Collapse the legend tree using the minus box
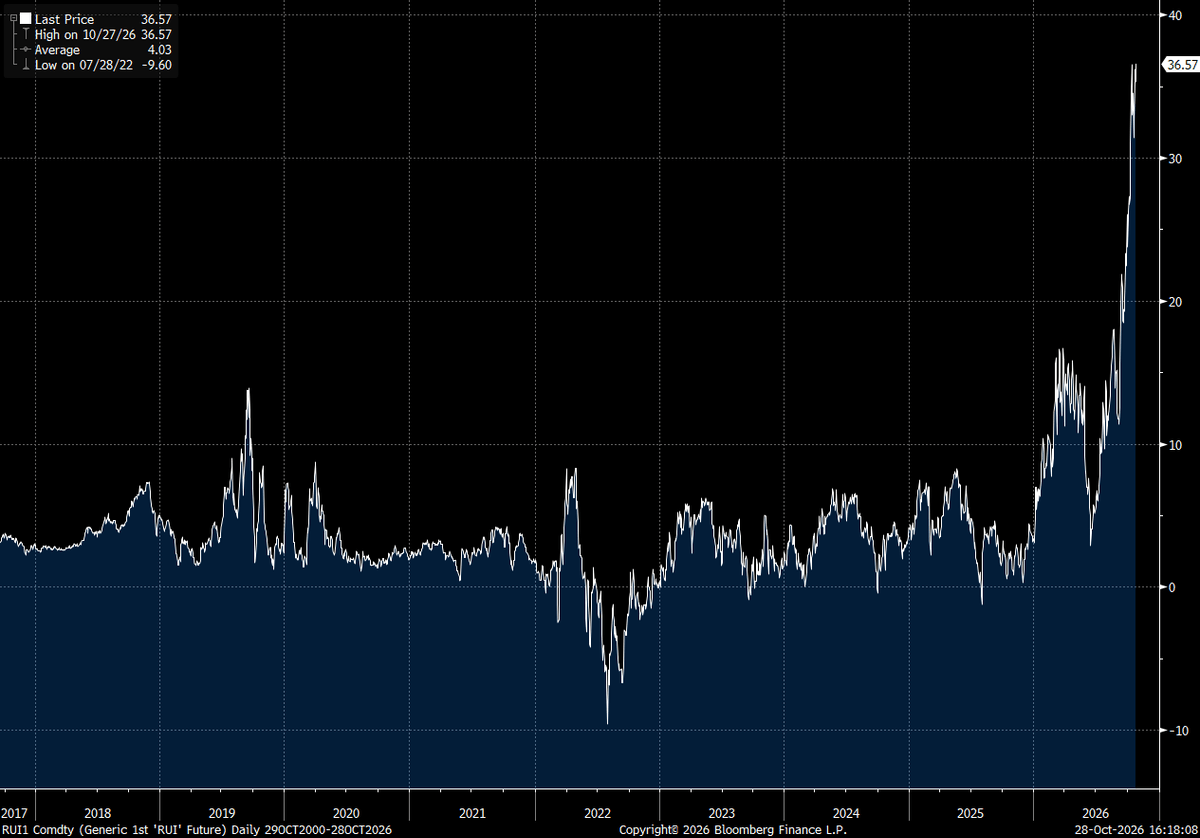 (x=12, y=19)
